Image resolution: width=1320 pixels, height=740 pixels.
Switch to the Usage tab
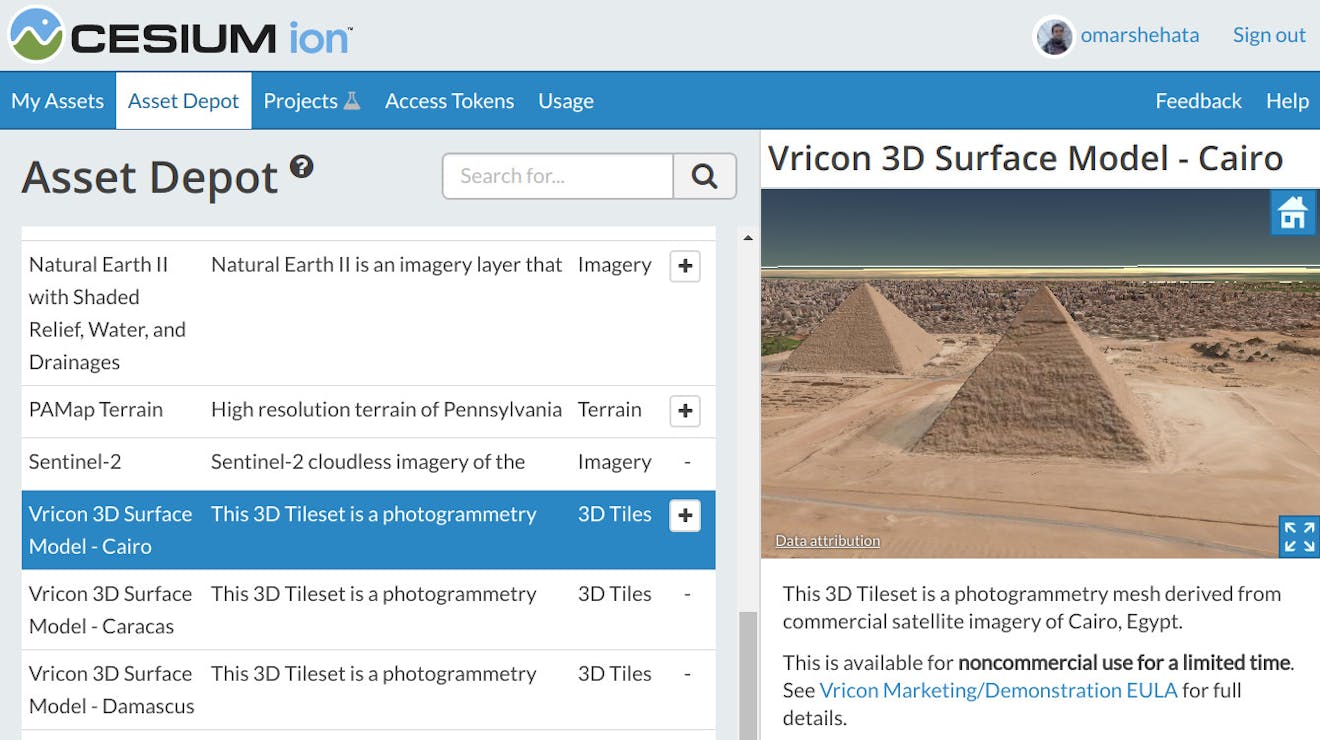coord(565,100)
